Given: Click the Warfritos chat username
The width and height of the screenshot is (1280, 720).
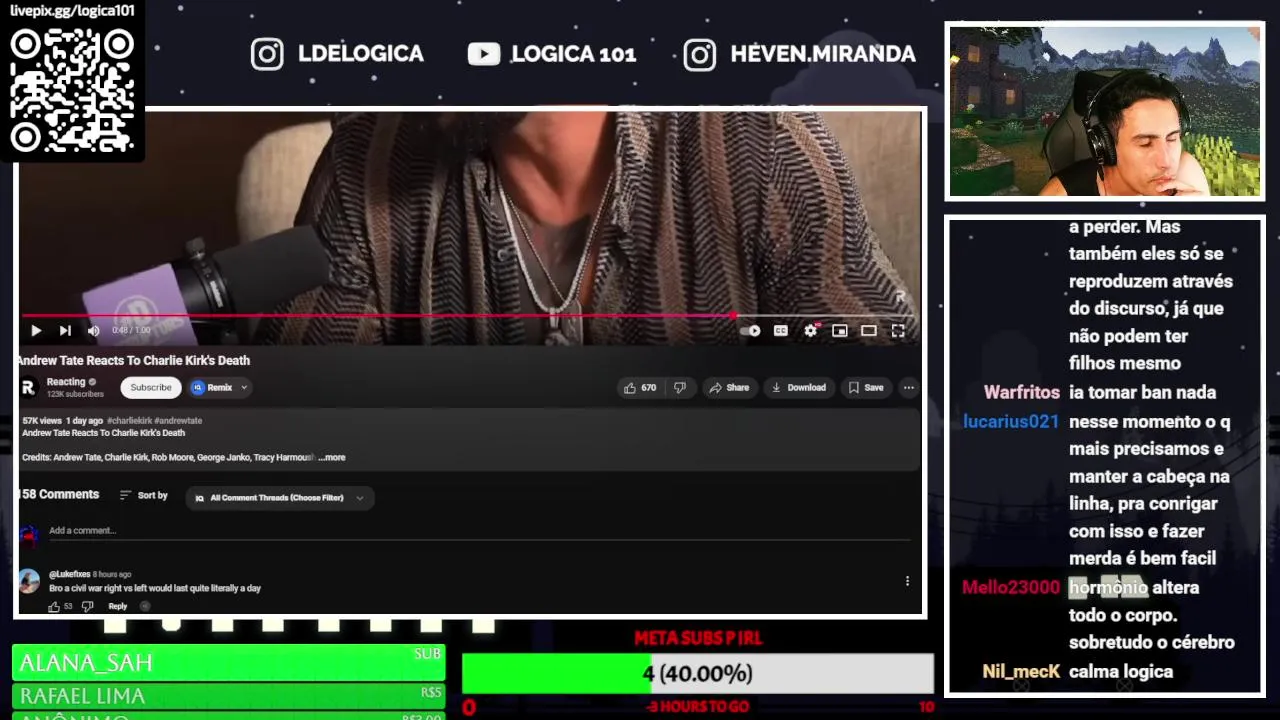Looking at the screenshot, I should [x=1022, y=393].
